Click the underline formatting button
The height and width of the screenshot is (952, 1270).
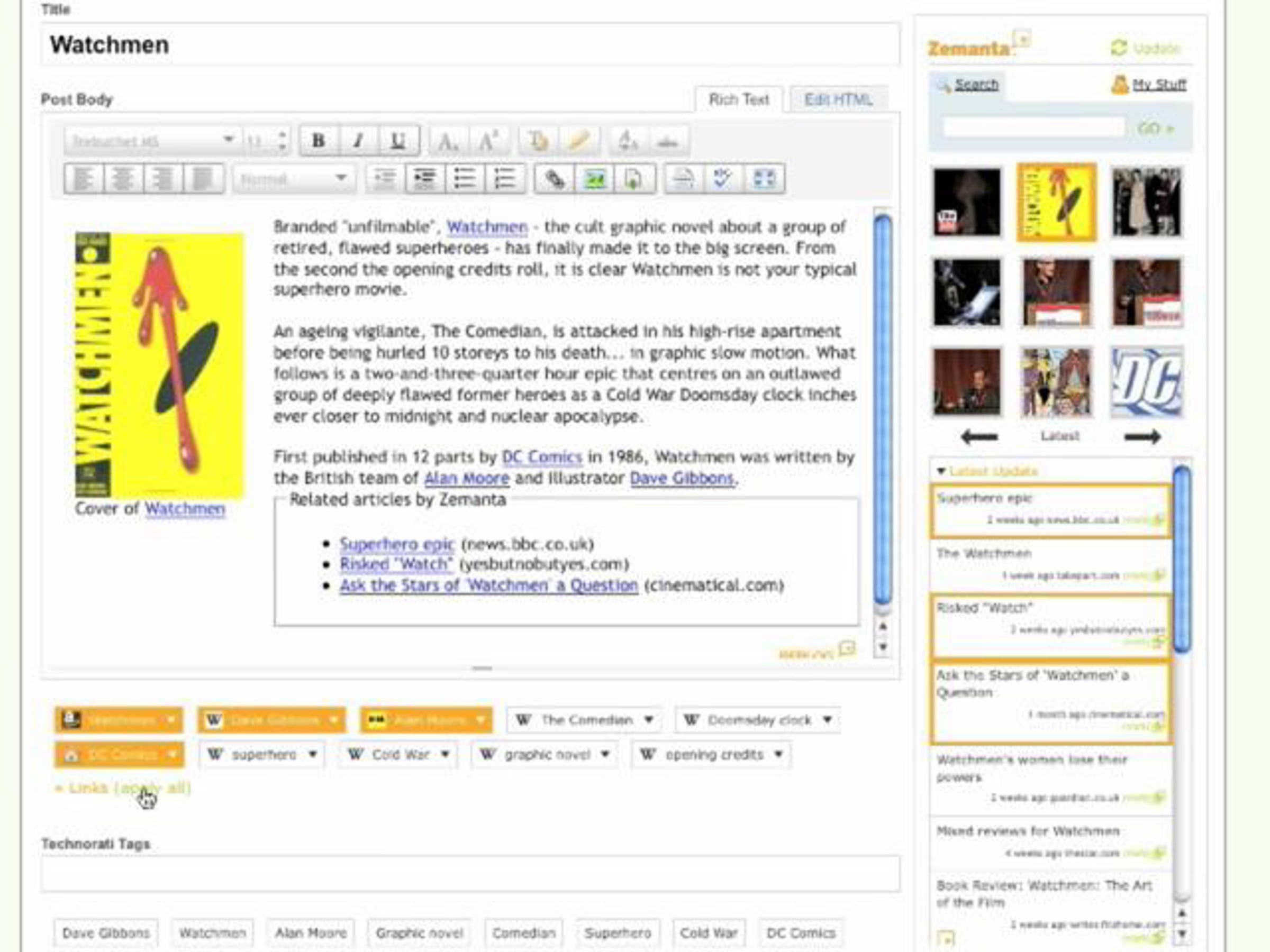(x=398, y=141)
